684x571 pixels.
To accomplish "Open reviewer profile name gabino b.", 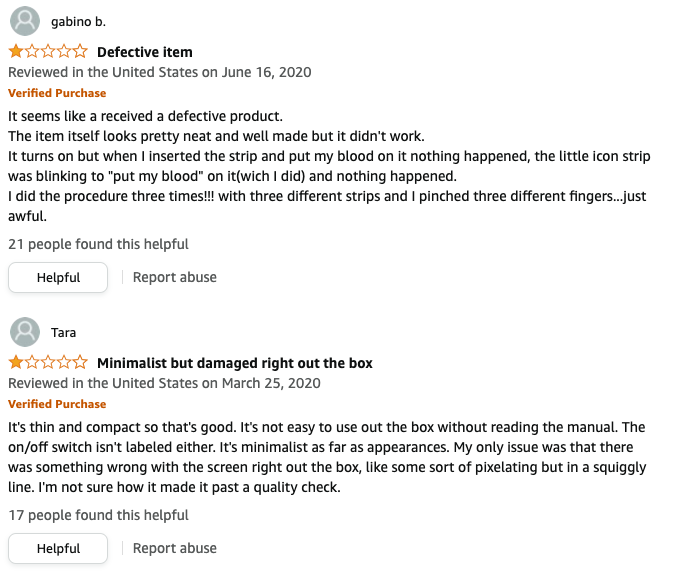I will 78,21.
